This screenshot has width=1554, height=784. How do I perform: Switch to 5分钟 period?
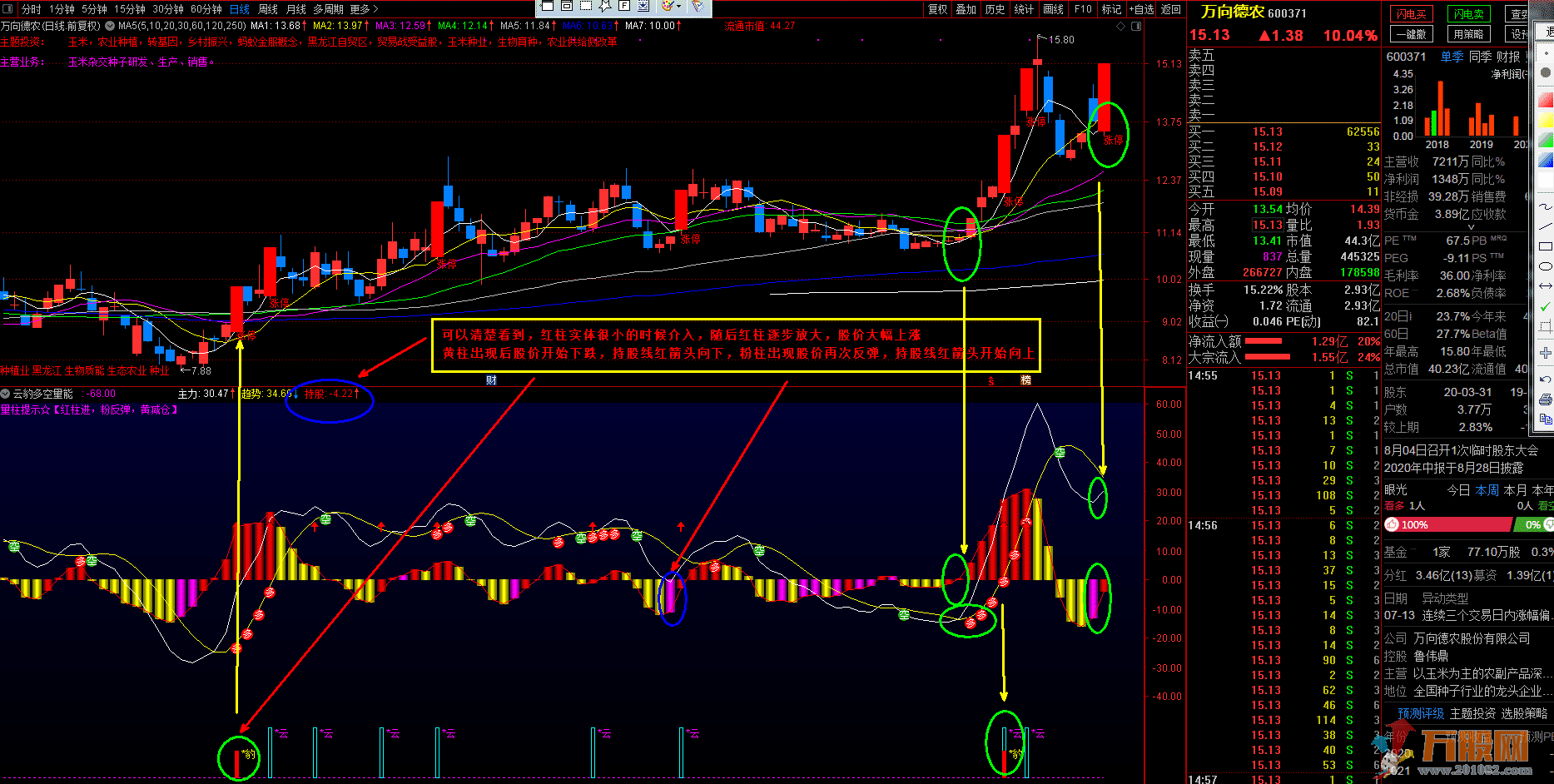pos(94,9)
